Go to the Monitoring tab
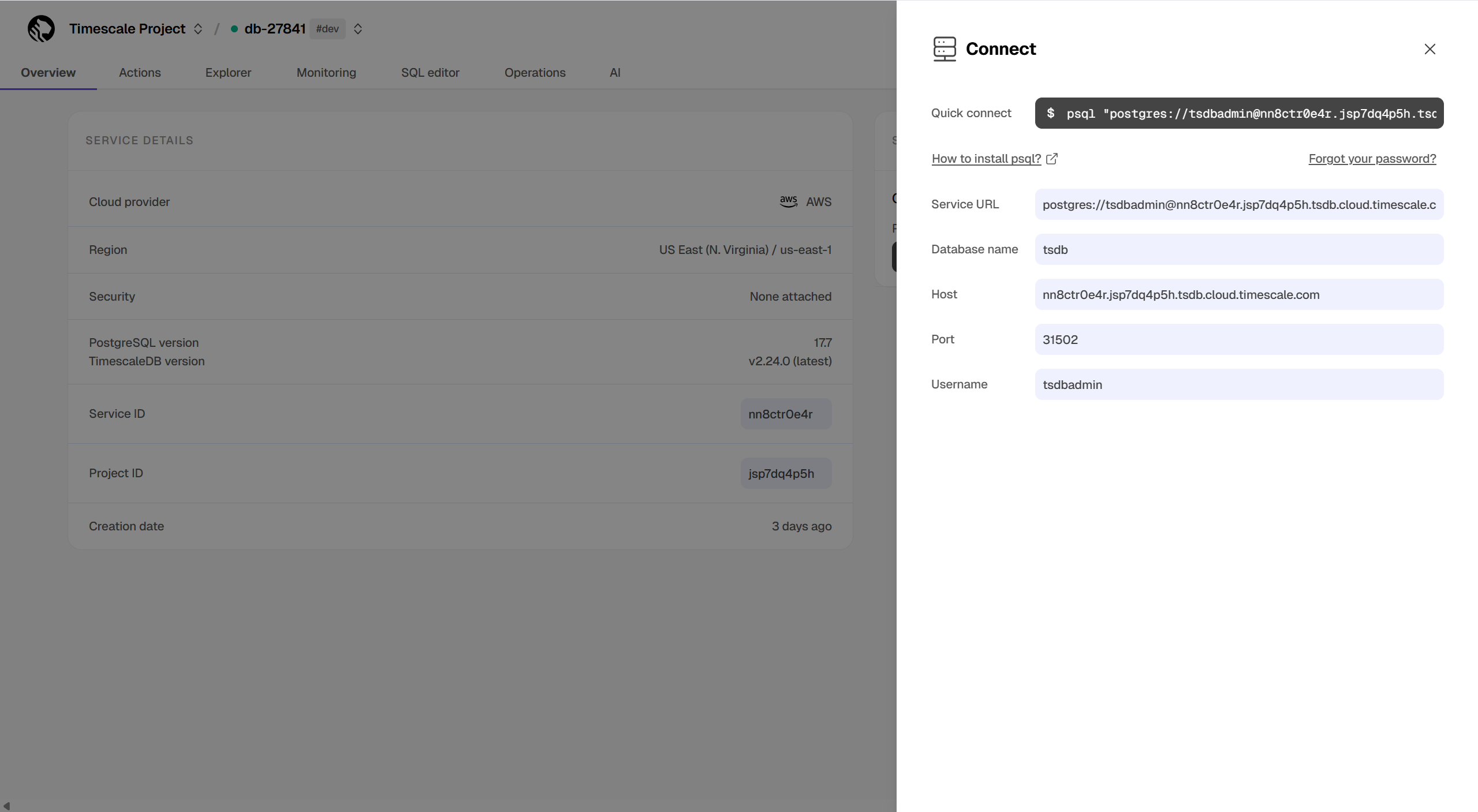Image resolution: width=1478 pixels, height=812 pixels. pyautogui.click(x=326, y=73)
